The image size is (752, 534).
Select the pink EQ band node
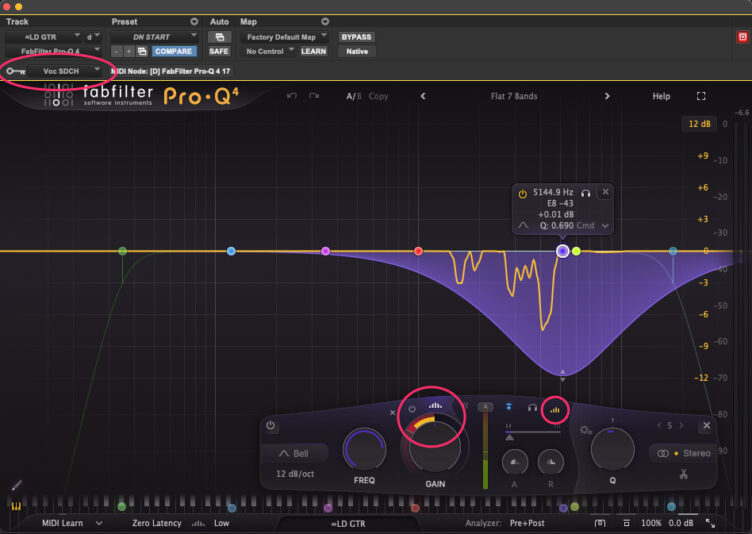(326, 251)
